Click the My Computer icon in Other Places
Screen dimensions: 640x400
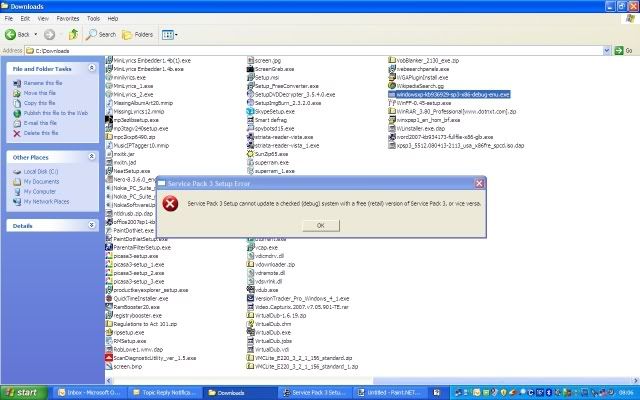coord(17,191)
